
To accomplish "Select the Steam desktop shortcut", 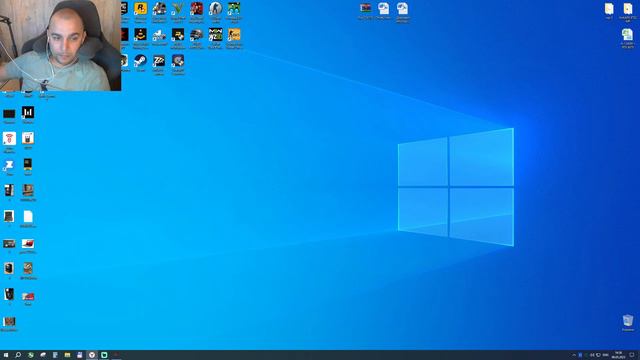I will coord(140,61).
